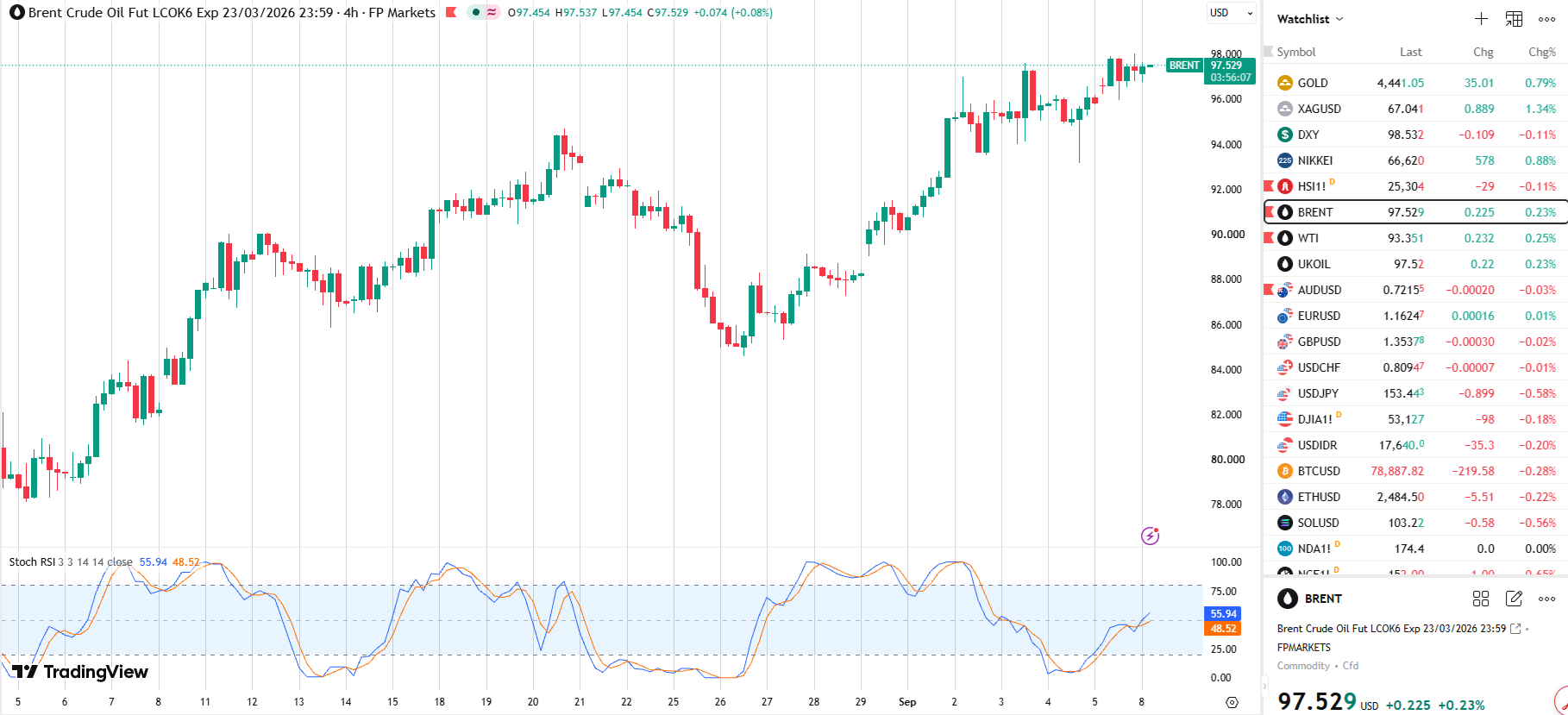Viewport: 1568px width, 715px height.
Task: Click the Stoch RSI indicator legend label
Action: click(31, 561)
